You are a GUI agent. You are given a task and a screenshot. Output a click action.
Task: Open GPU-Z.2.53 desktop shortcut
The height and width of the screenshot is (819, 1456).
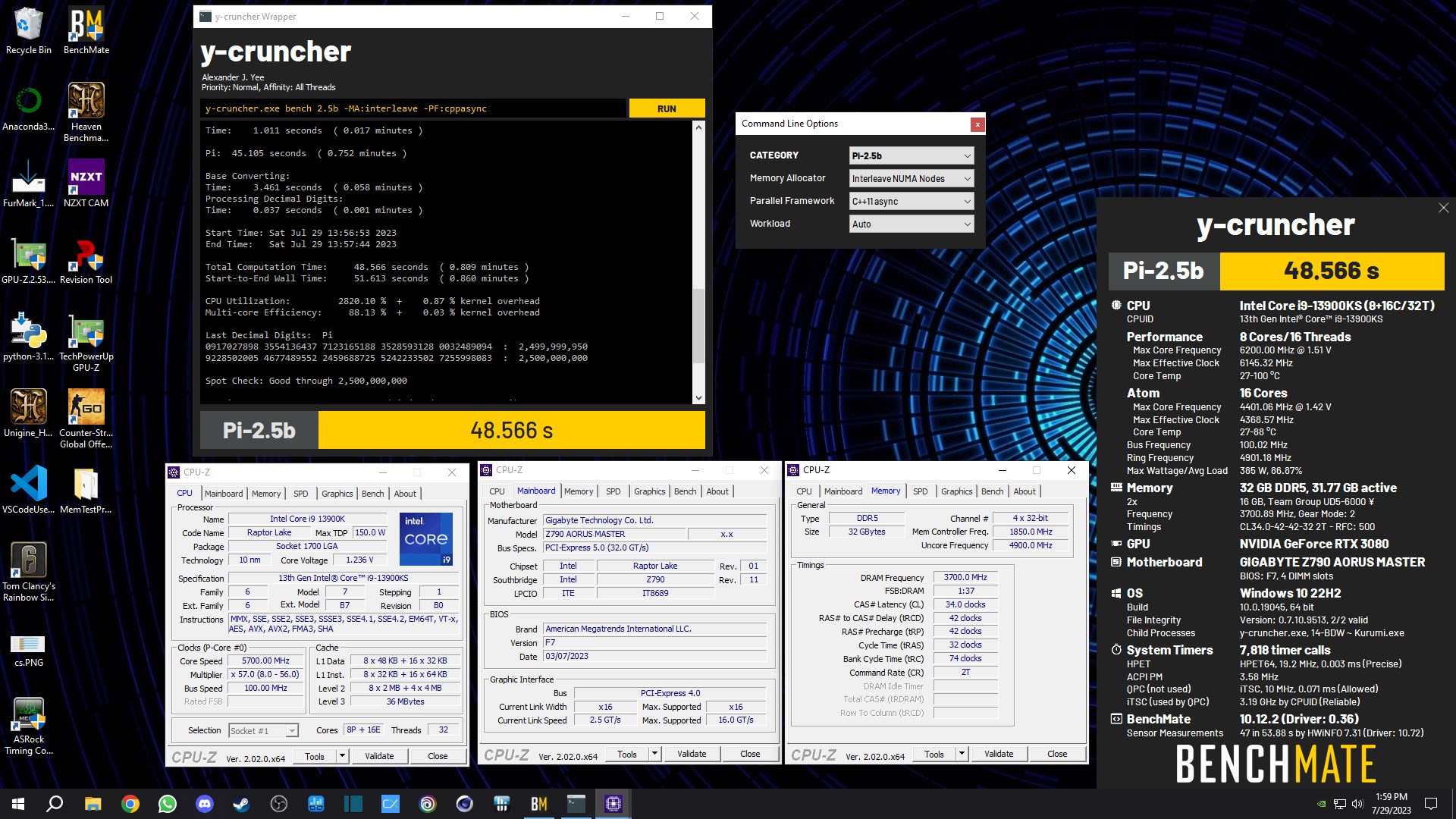[28, 261]
